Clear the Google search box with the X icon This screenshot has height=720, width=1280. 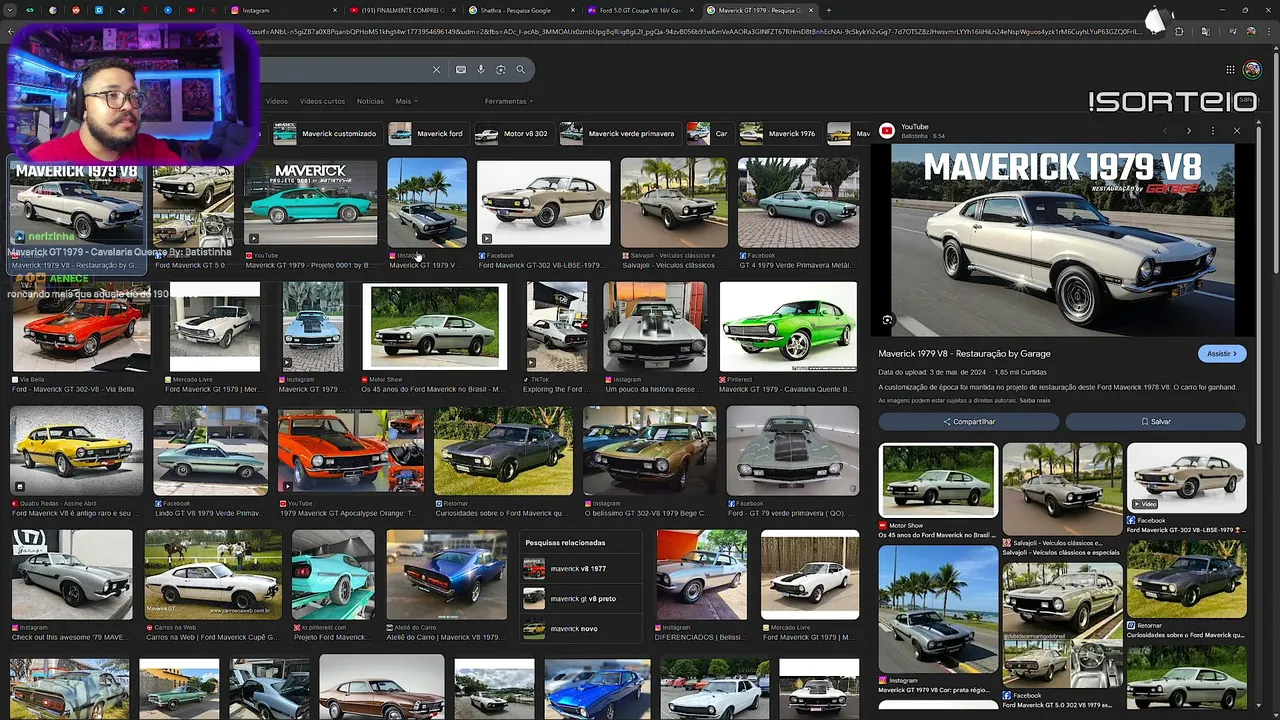coord(436,70)
